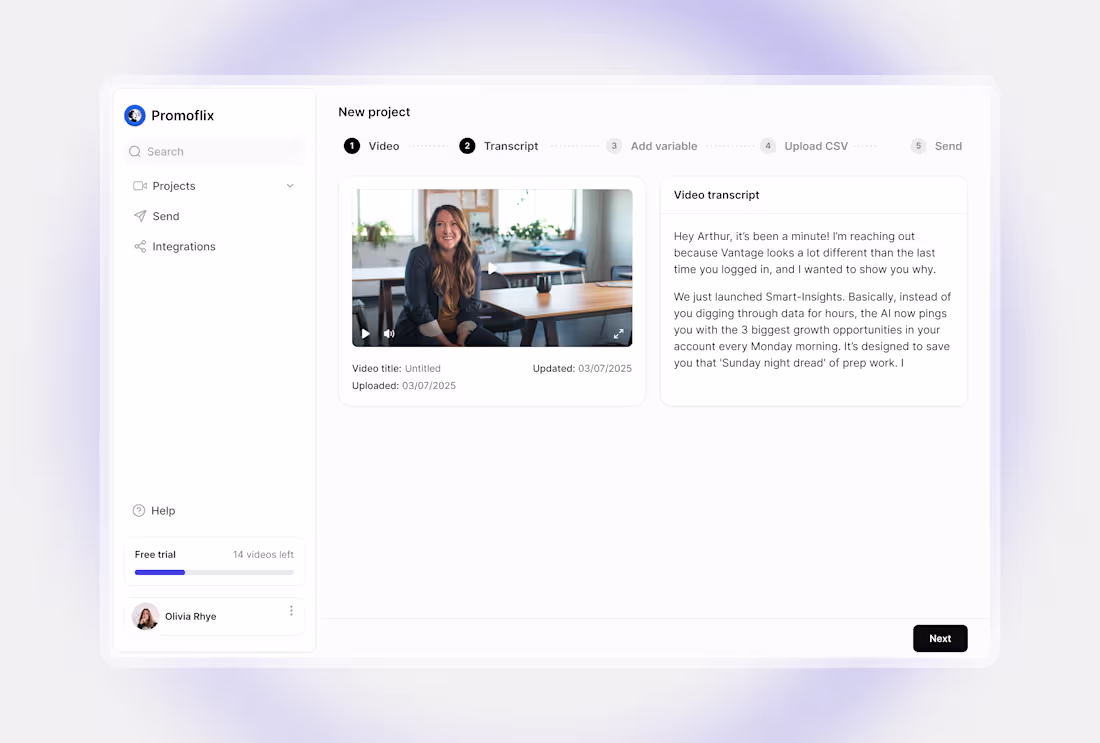This screenshot has height=743, width=1100.
Task: Click the search magnifier icon
Action: point(134,151)
